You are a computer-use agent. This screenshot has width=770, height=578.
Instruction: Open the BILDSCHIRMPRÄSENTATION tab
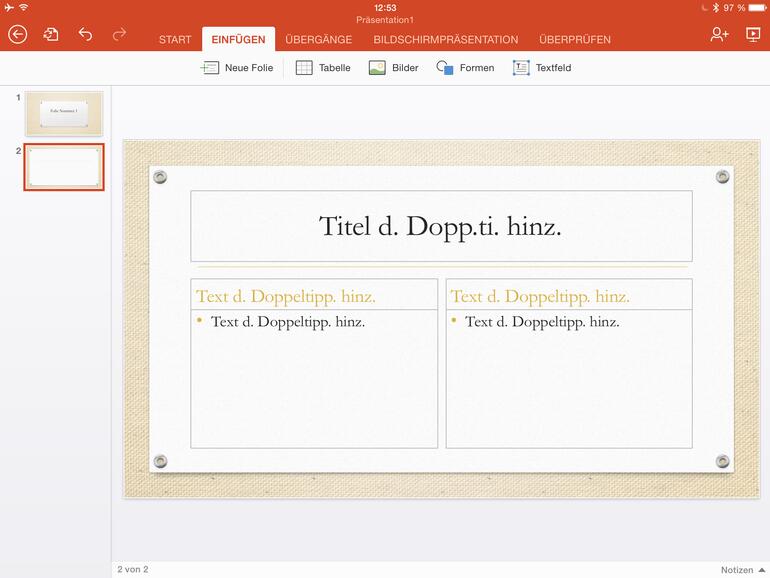pyautogui.click(x=445, y=40)
